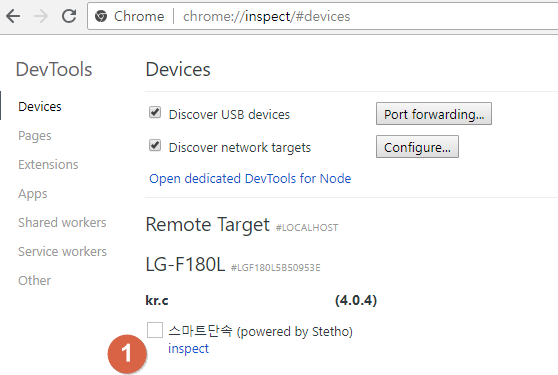Click the page favicon box beside 스마트단속
Viewport: 558px width, 375px height.
point(155,330)
